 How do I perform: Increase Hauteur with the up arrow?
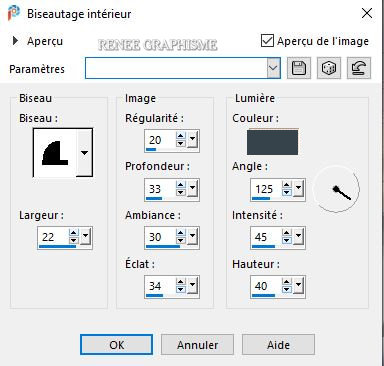pyautogui.click(x=286, y=282)
